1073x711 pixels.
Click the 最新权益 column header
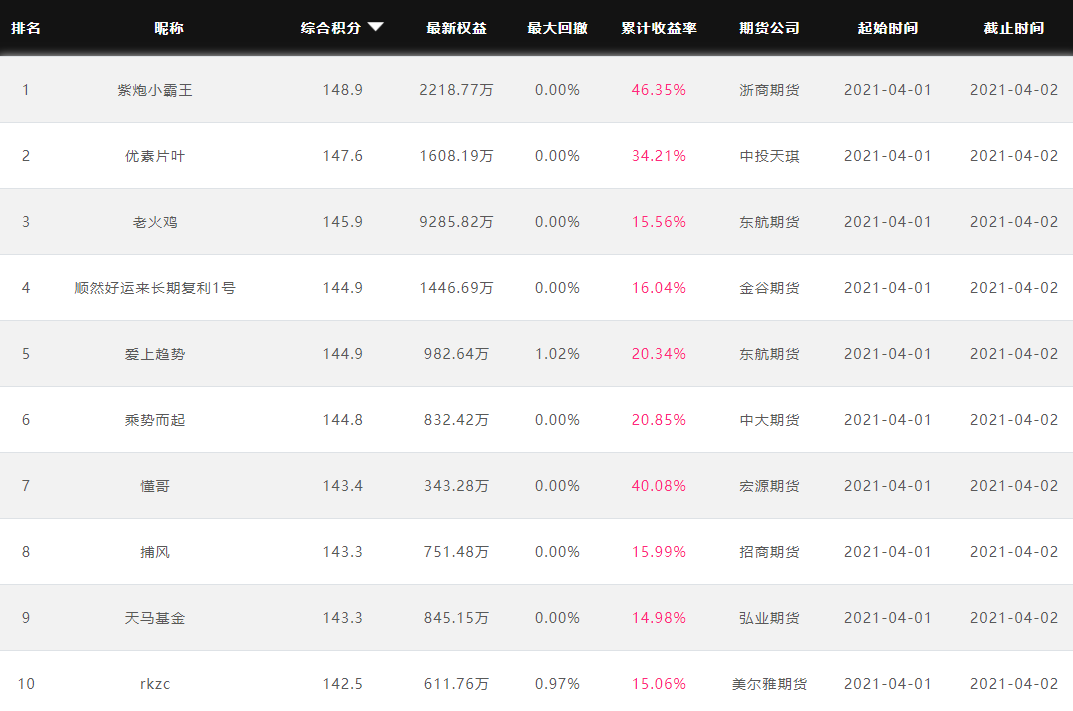456,28
